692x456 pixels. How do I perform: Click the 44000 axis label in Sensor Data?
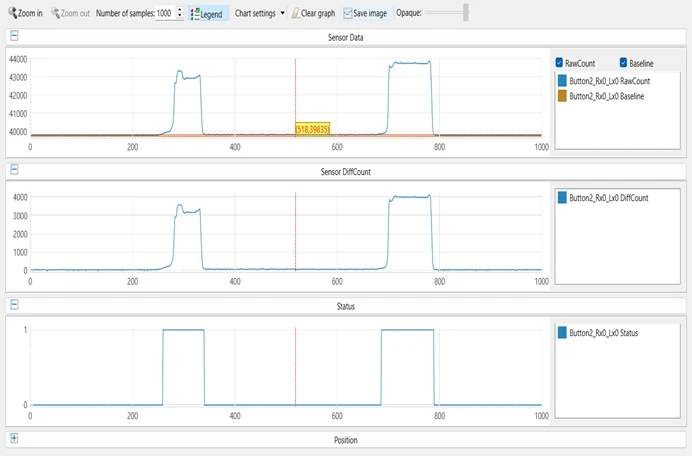tap(18, 59)
